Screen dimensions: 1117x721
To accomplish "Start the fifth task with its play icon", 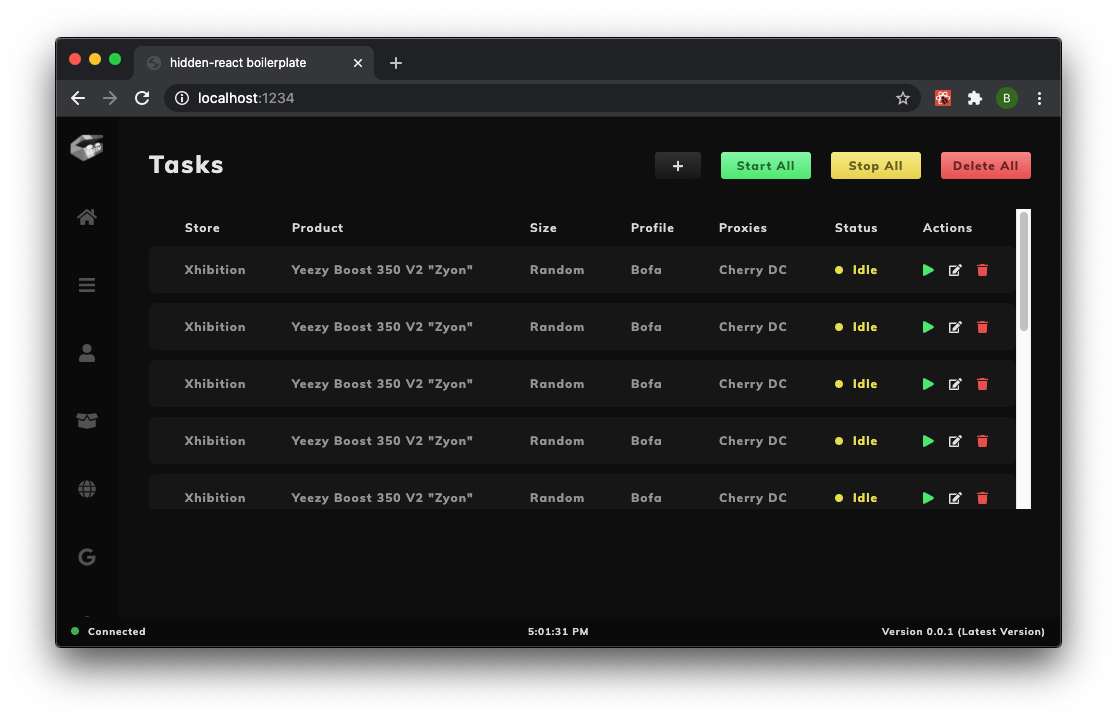I will coord(928,498).
